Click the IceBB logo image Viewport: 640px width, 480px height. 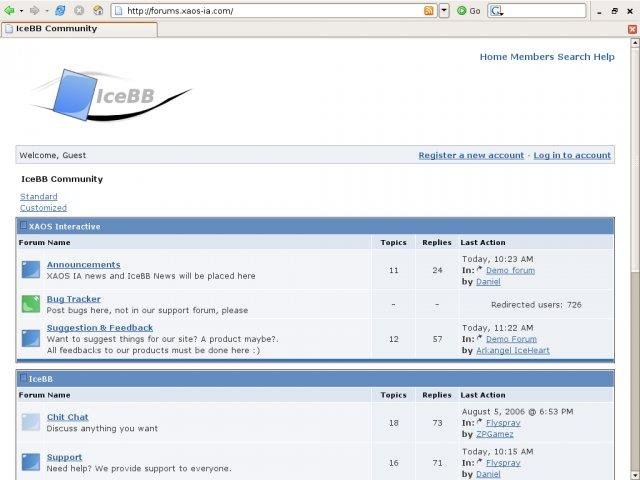tap(111, 95)
